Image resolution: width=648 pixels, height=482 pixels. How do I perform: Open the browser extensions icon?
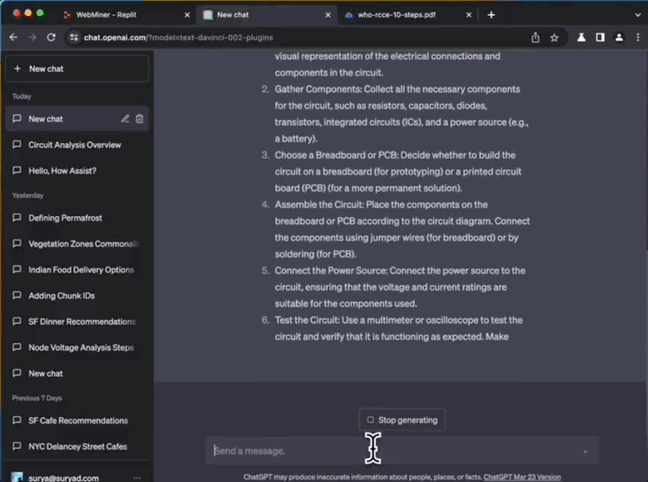click(x=582, y=37)
